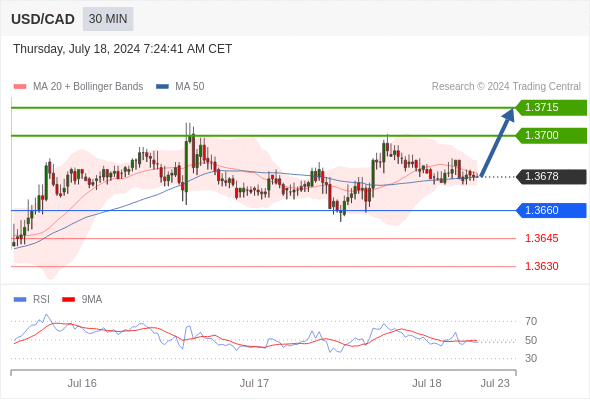Click the 1.3660 pivot price tag
Image resolution: width=590 pixels, height=400 pixels.
pyautogui.click(x=551, y=210)
